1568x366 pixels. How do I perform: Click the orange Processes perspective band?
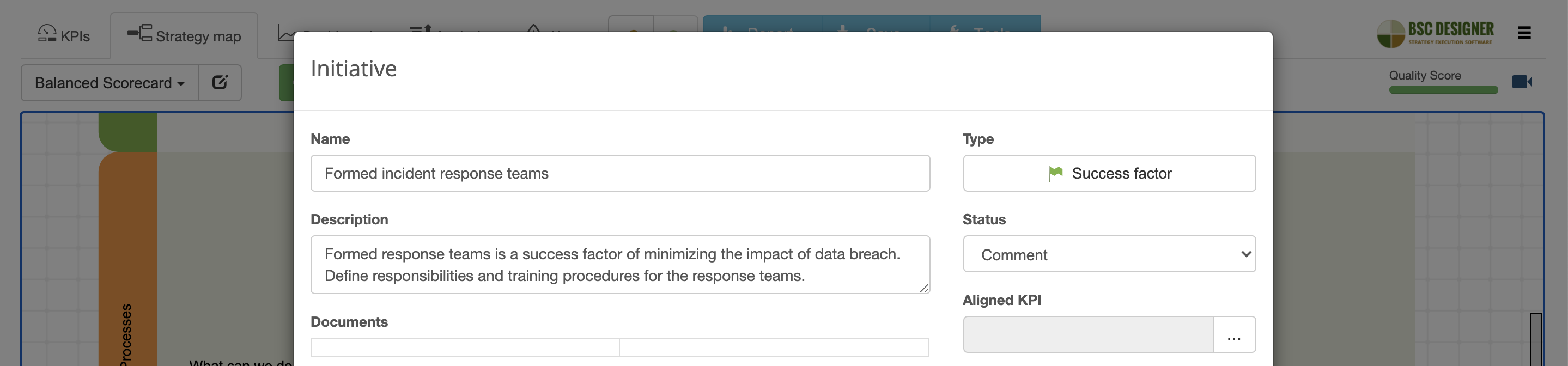[x=128, y=256]
